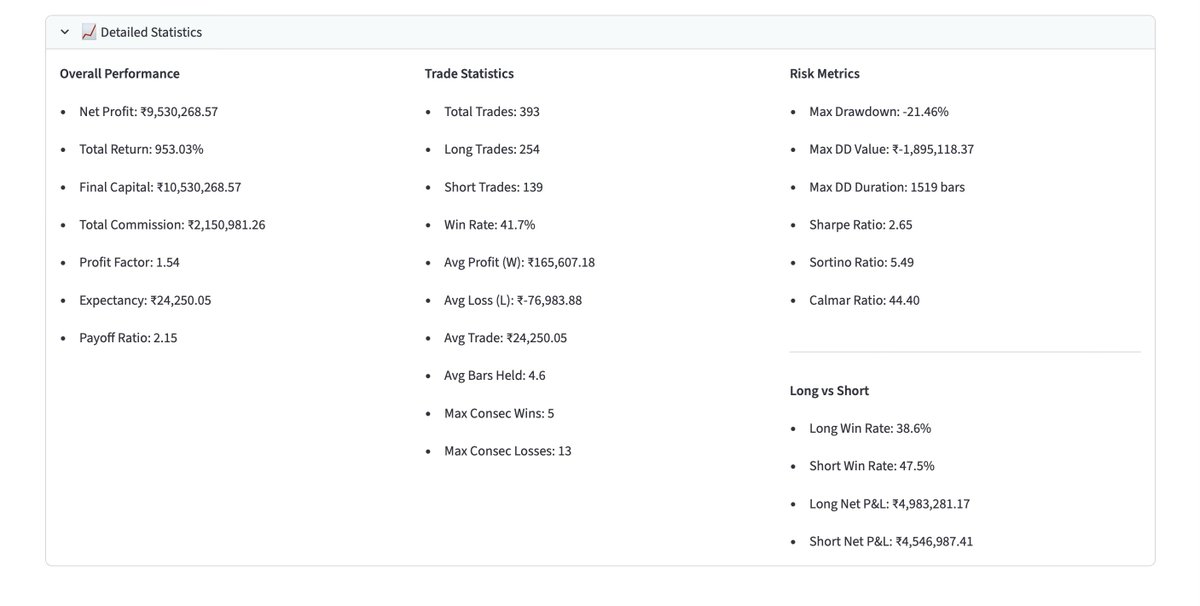Click Long Win Rate: 38.6%
Screen dimensions: 1200x606
pyautogui.click(x=870, y=428)
